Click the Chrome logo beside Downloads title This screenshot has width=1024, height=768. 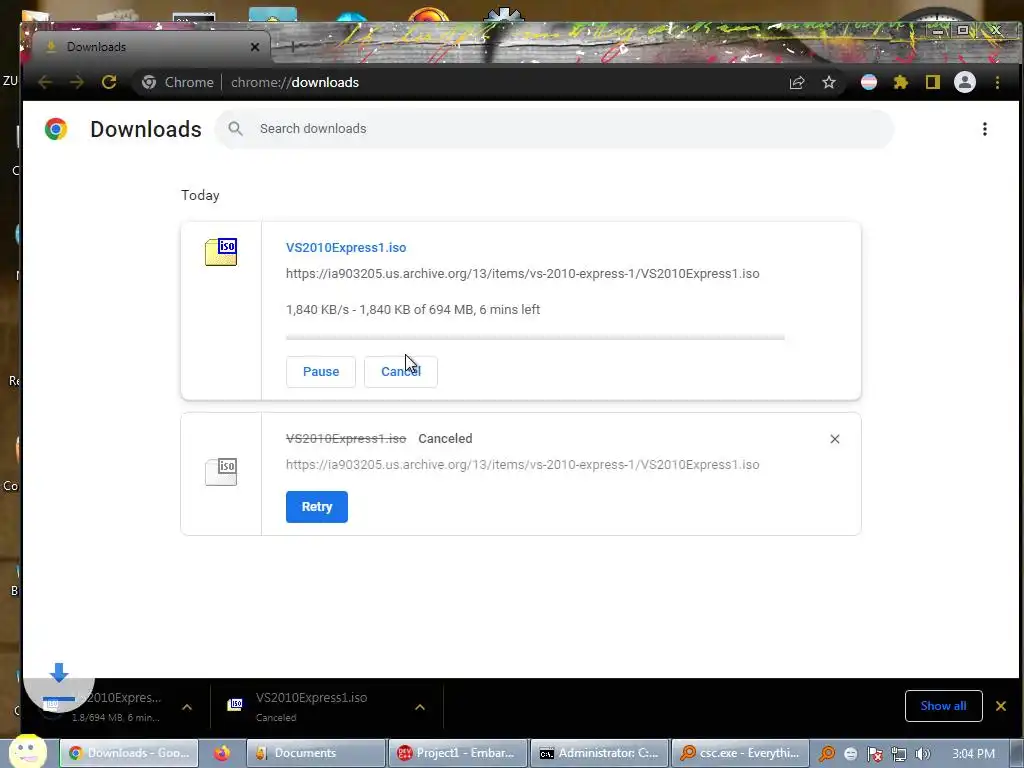pos(56,129)
